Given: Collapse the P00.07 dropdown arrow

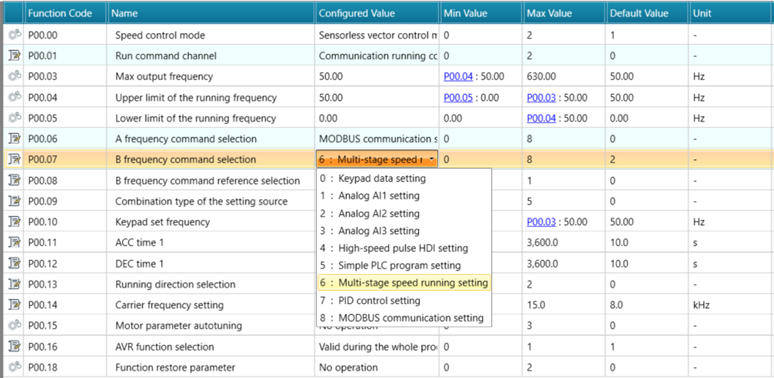Looking at the screenshot, I should click(x=432, y=159).
